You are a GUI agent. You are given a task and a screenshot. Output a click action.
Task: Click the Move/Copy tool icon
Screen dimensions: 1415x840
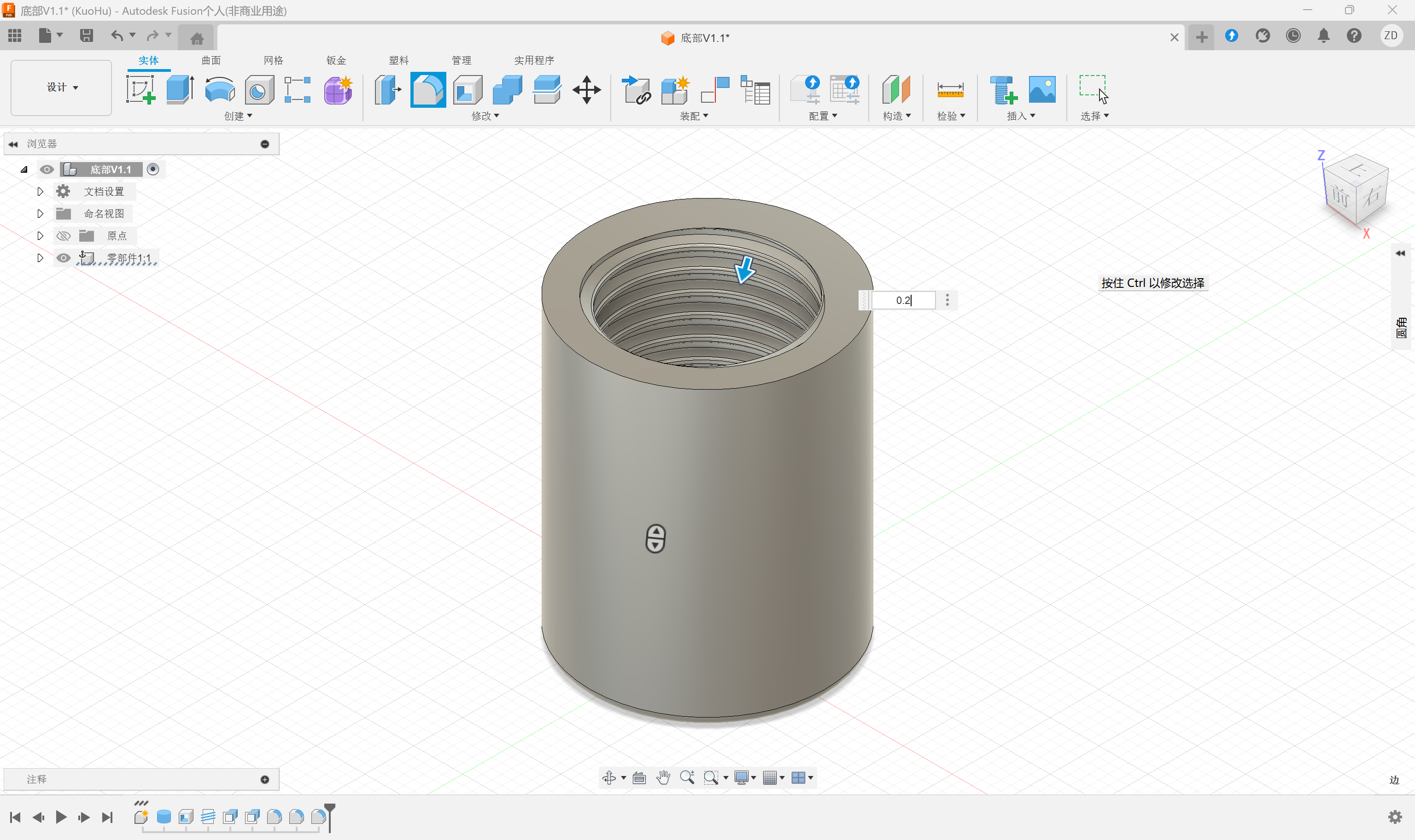[x=586, y=89]
